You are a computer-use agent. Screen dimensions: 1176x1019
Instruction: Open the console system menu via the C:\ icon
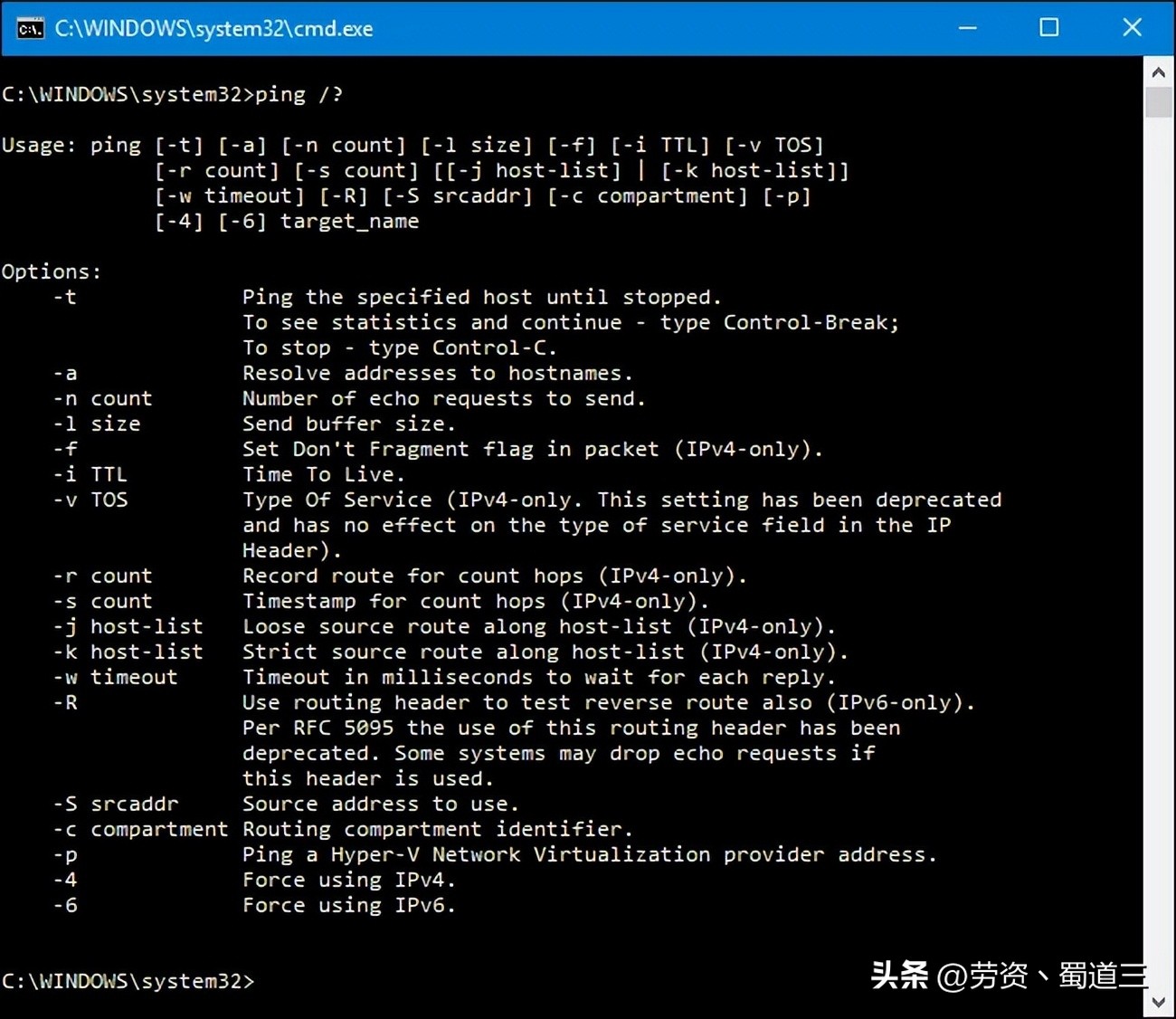pos(30,28)
